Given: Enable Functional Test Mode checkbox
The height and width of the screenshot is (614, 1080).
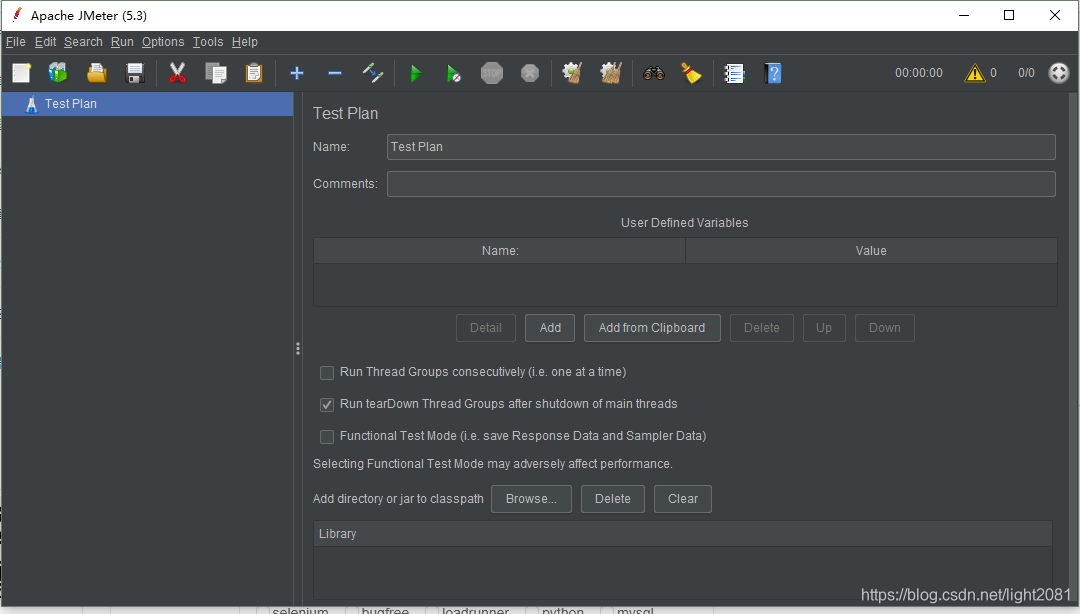Looking at the screenshot, I should pyautogui.click(x=327, y=437).
